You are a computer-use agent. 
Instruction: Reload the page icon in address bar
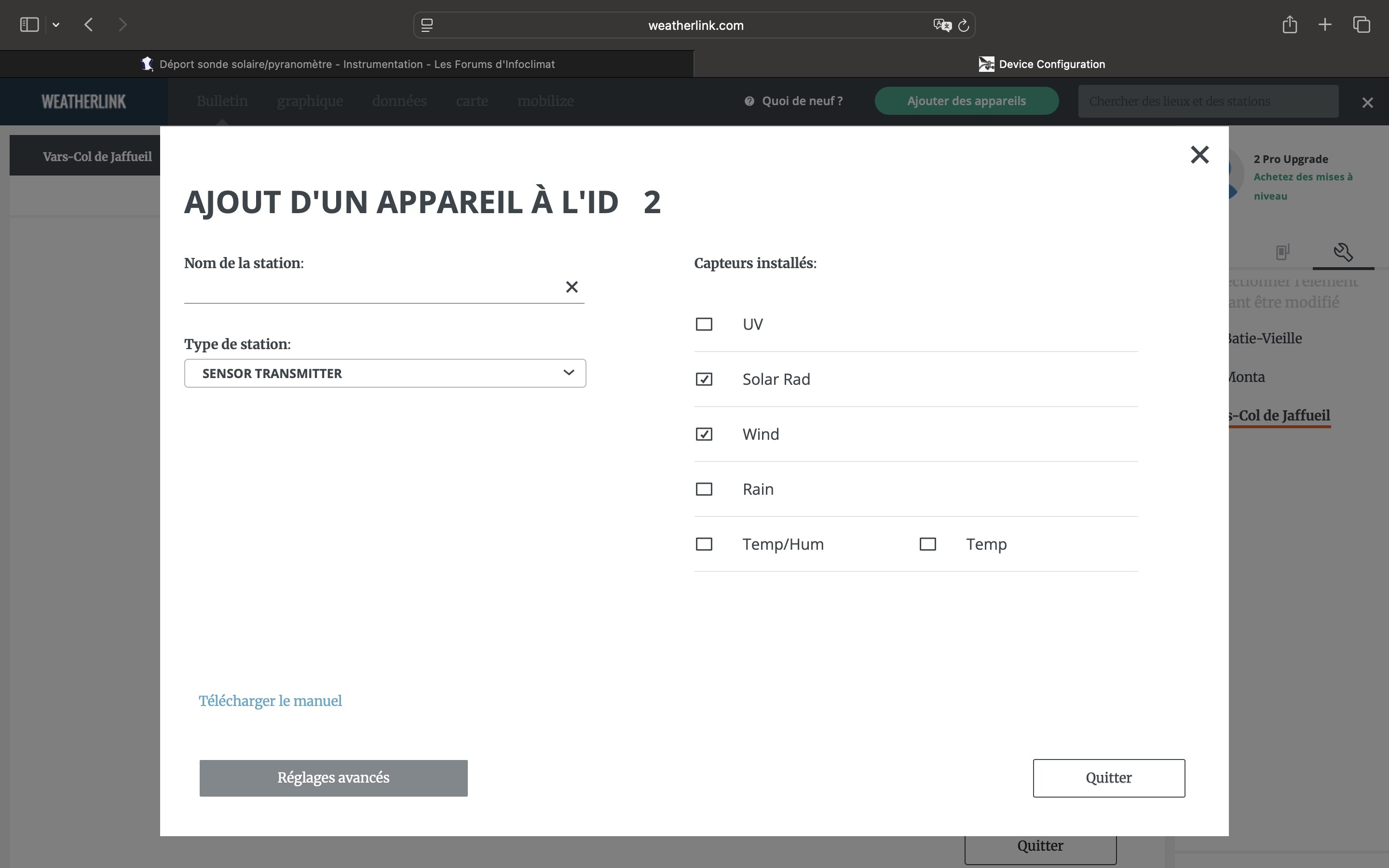pyautogui.click(x=964, y=25)
